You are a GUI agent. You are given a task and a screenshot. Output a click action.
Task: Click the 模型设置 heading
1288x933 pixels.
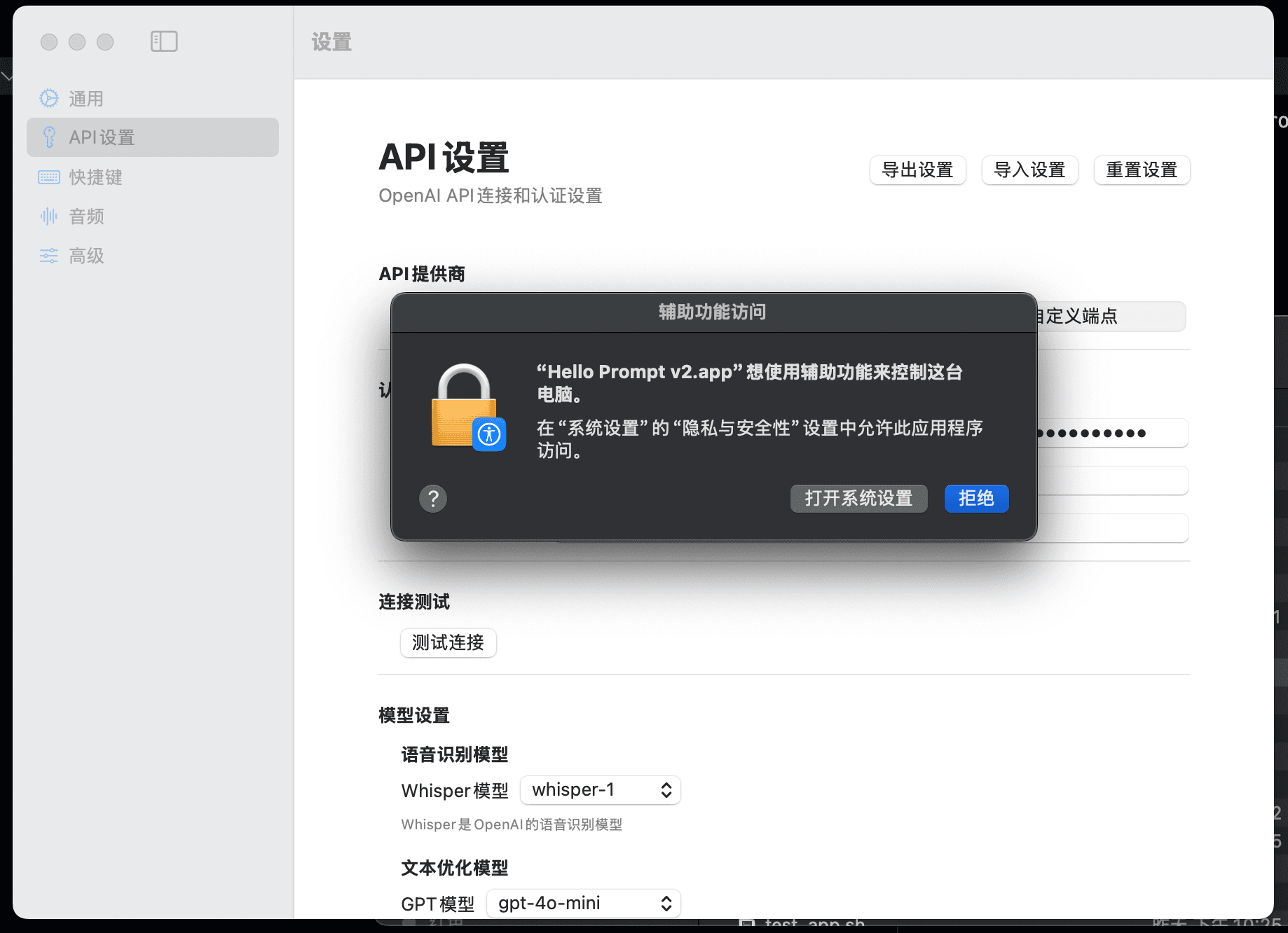click(414, 715)
